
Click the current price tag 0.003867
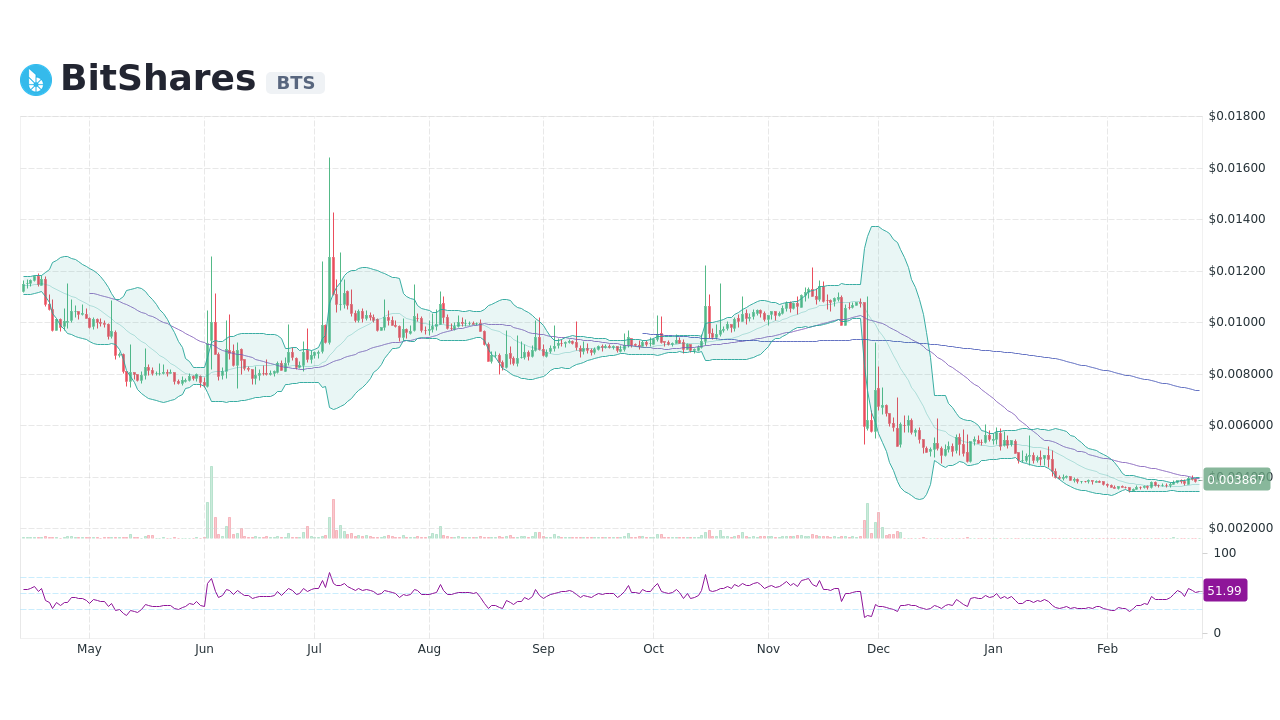tap(1236, 479)
